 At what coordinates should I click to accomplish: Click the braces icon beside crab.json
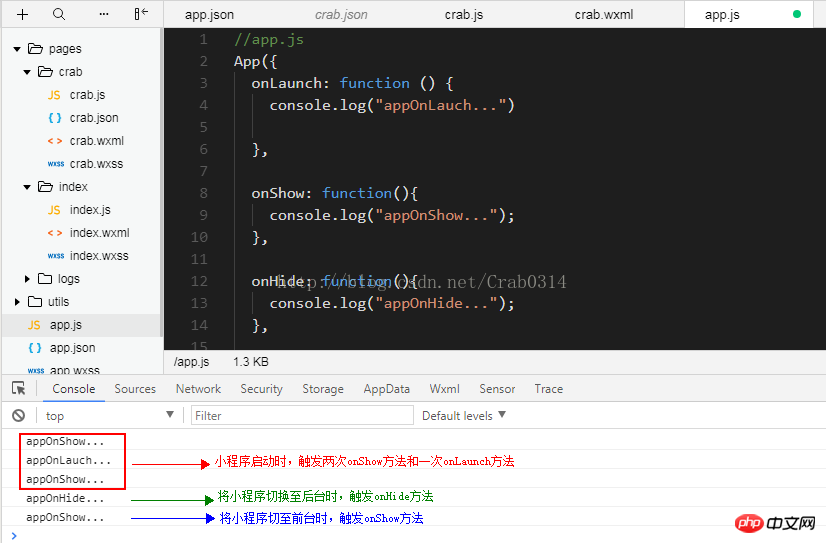(55, 118)
